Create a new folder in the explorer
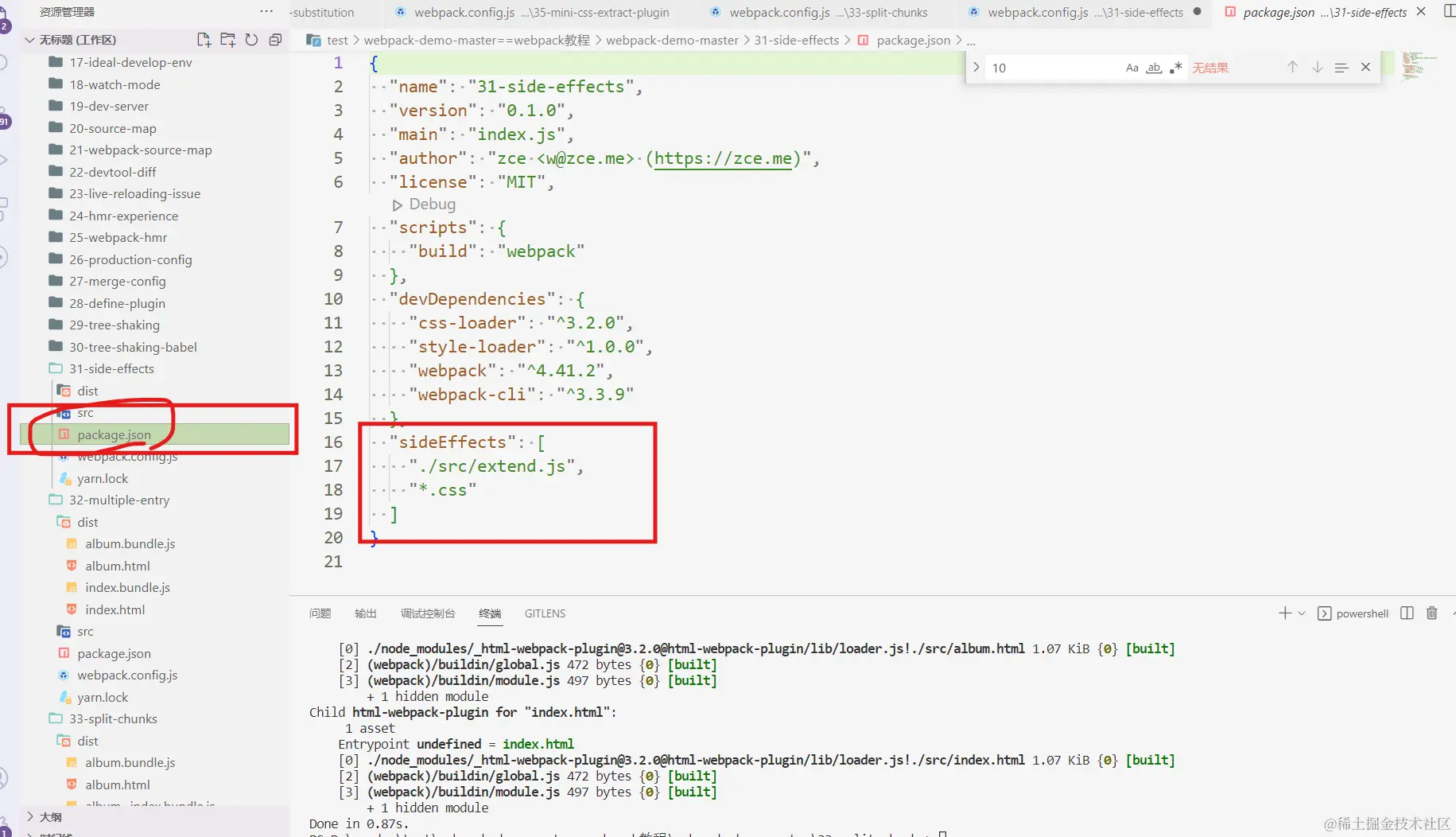The image size is (1456, 837). (x=227, y=40)
